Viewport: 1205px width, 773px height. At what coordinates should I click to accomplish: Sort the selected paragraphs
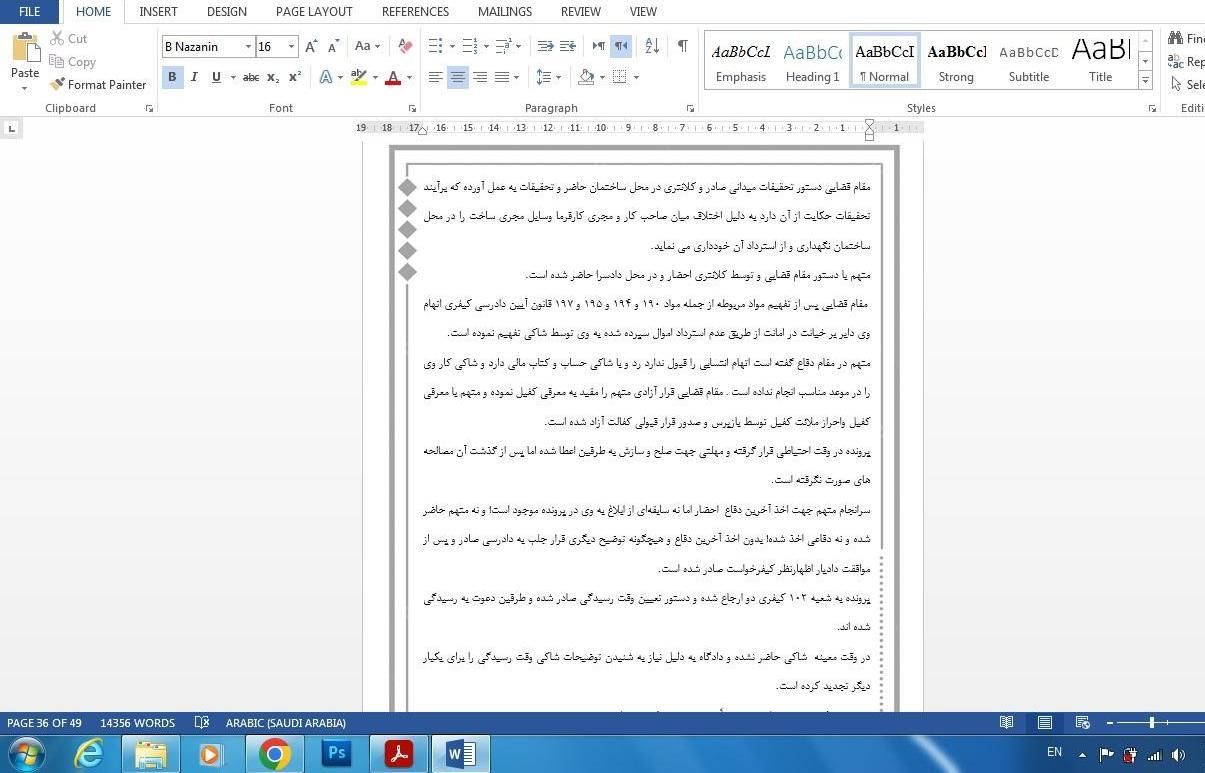click(x=652, y=46)
